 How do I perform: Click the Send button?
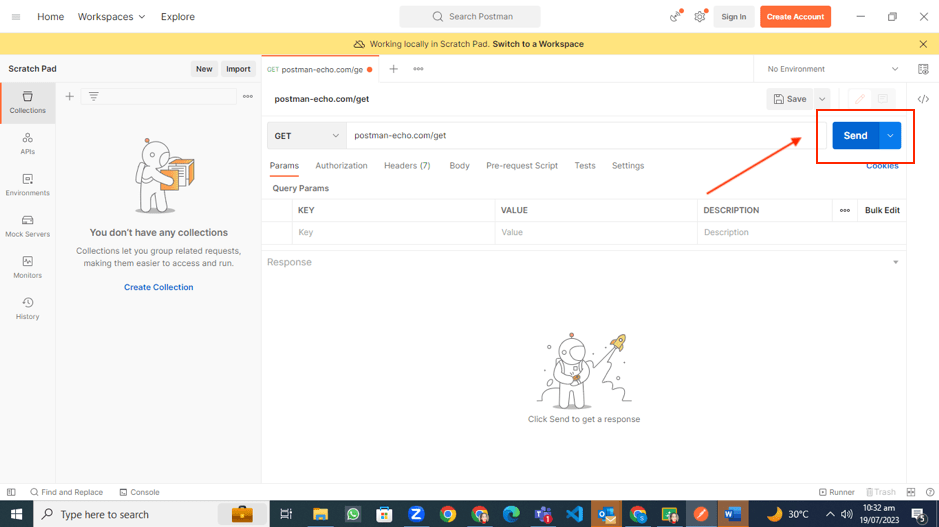855,136
